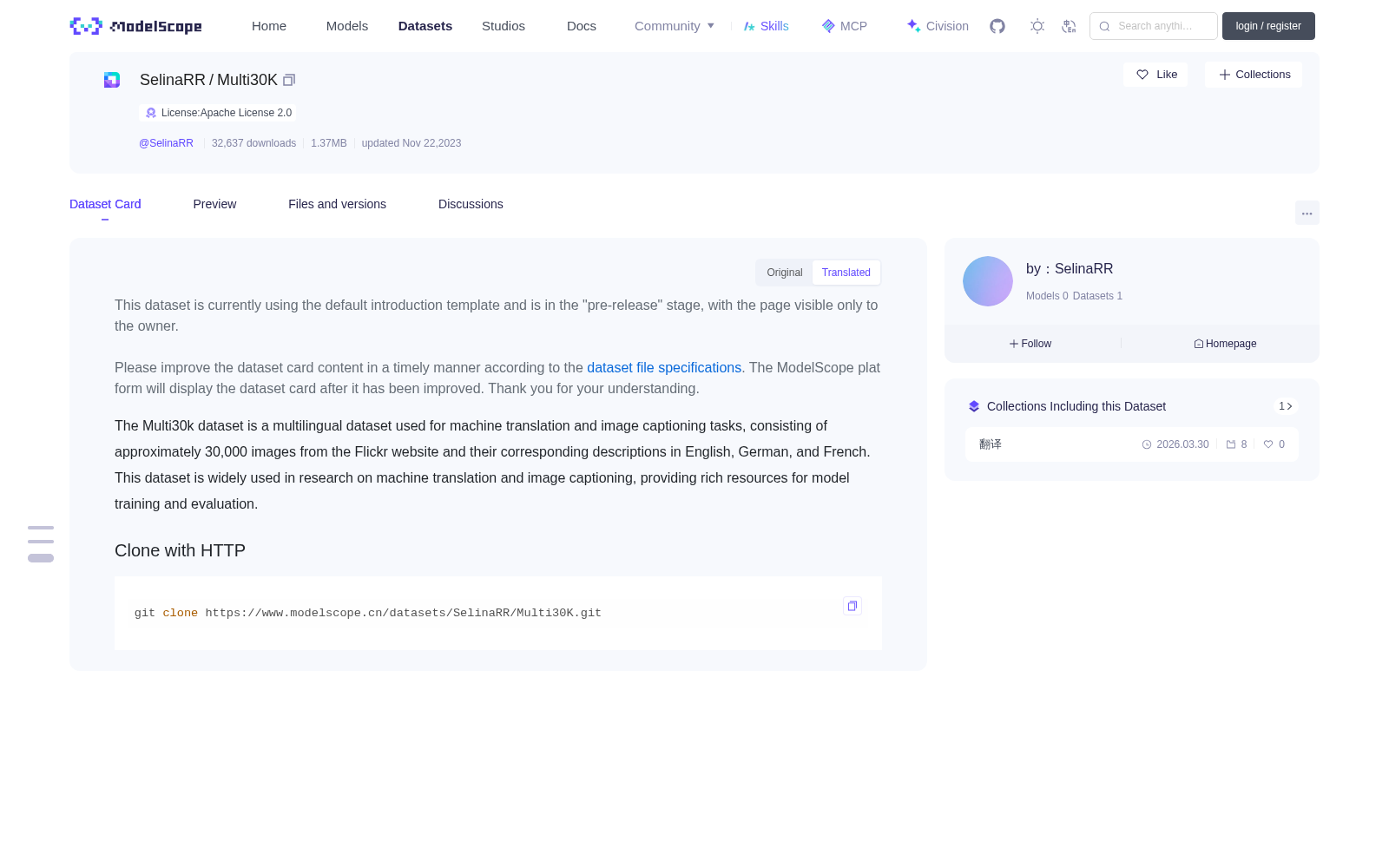Click SelinaRR's gradient avatar
Viewport: 1389px width, 868px height.
[x=988, y=281]
